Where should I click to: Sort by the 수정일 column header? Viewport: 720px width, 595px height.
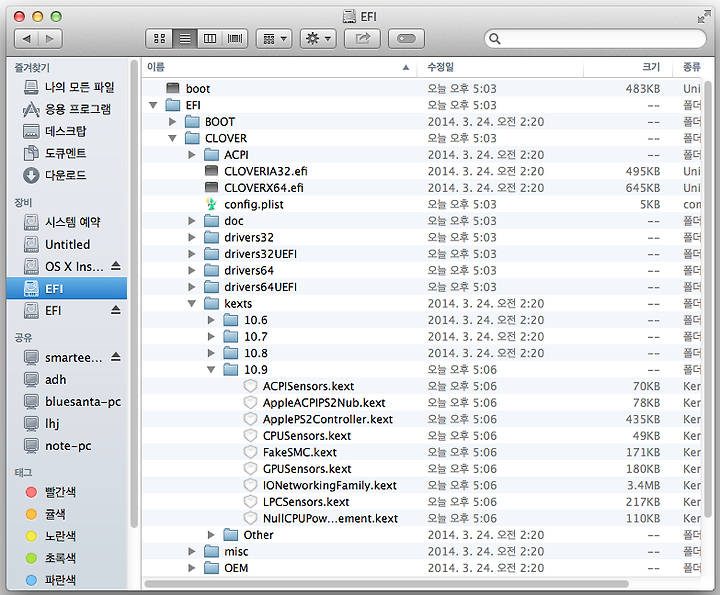500,67
